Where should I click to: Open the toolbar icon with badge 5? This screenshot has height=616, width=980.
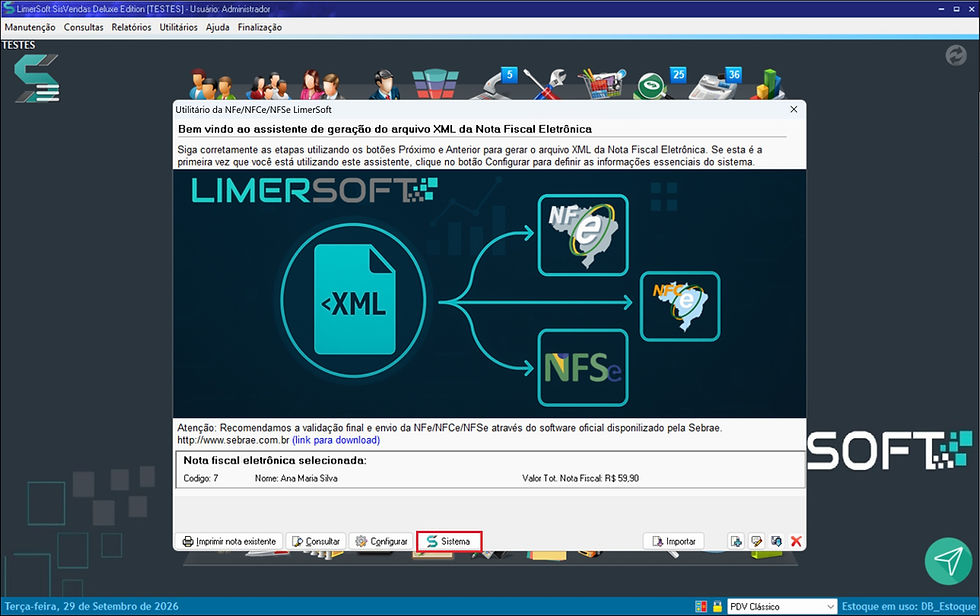click(494, 84)
